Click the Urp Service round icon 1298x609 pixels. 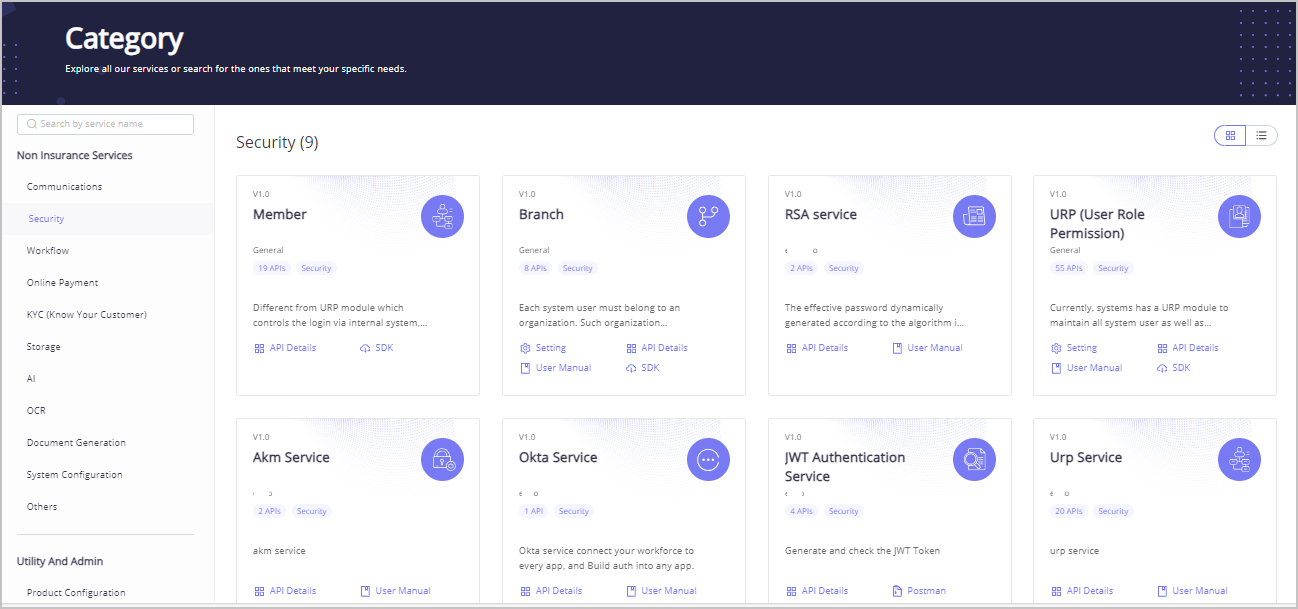[1239, 459]
